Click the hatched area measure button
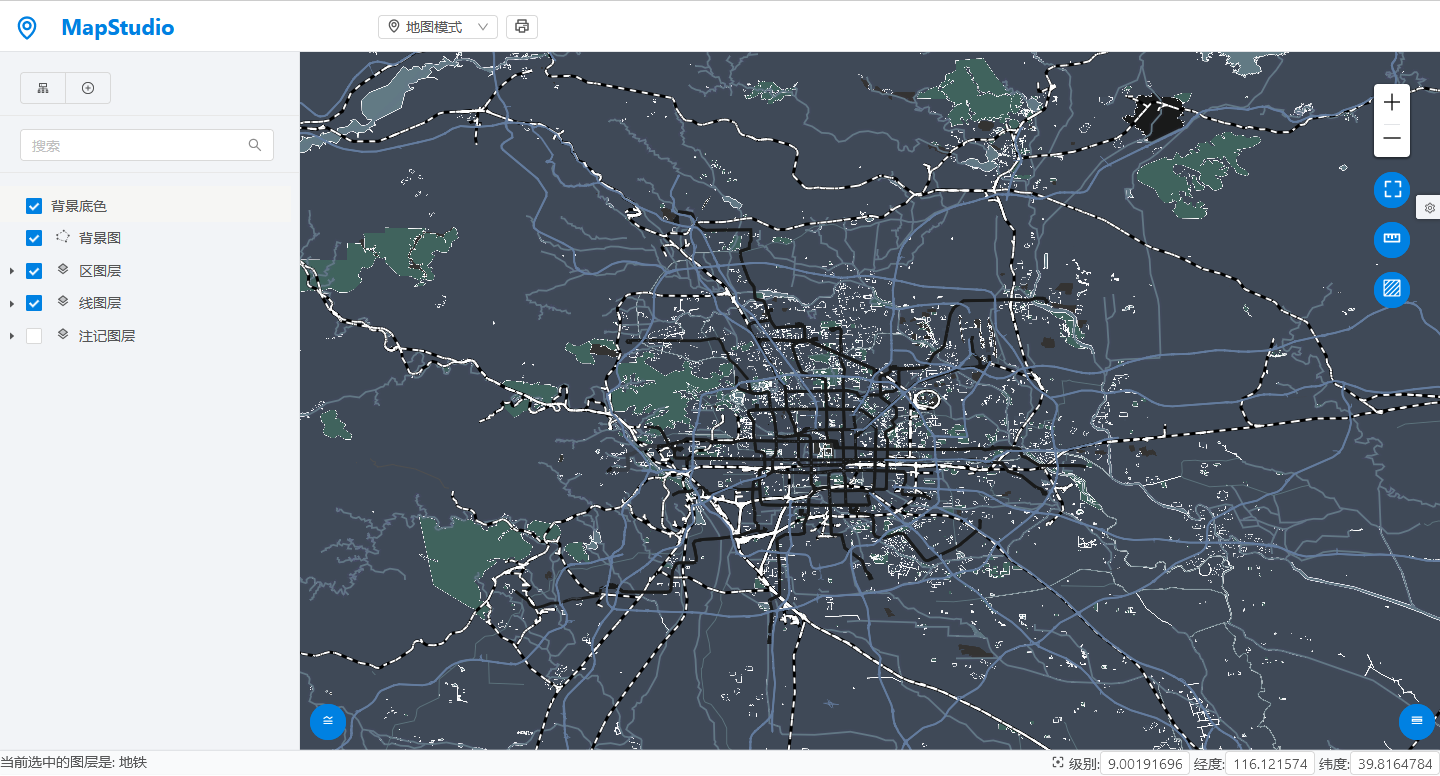The image size is (1440, 776). [1392, 289]
